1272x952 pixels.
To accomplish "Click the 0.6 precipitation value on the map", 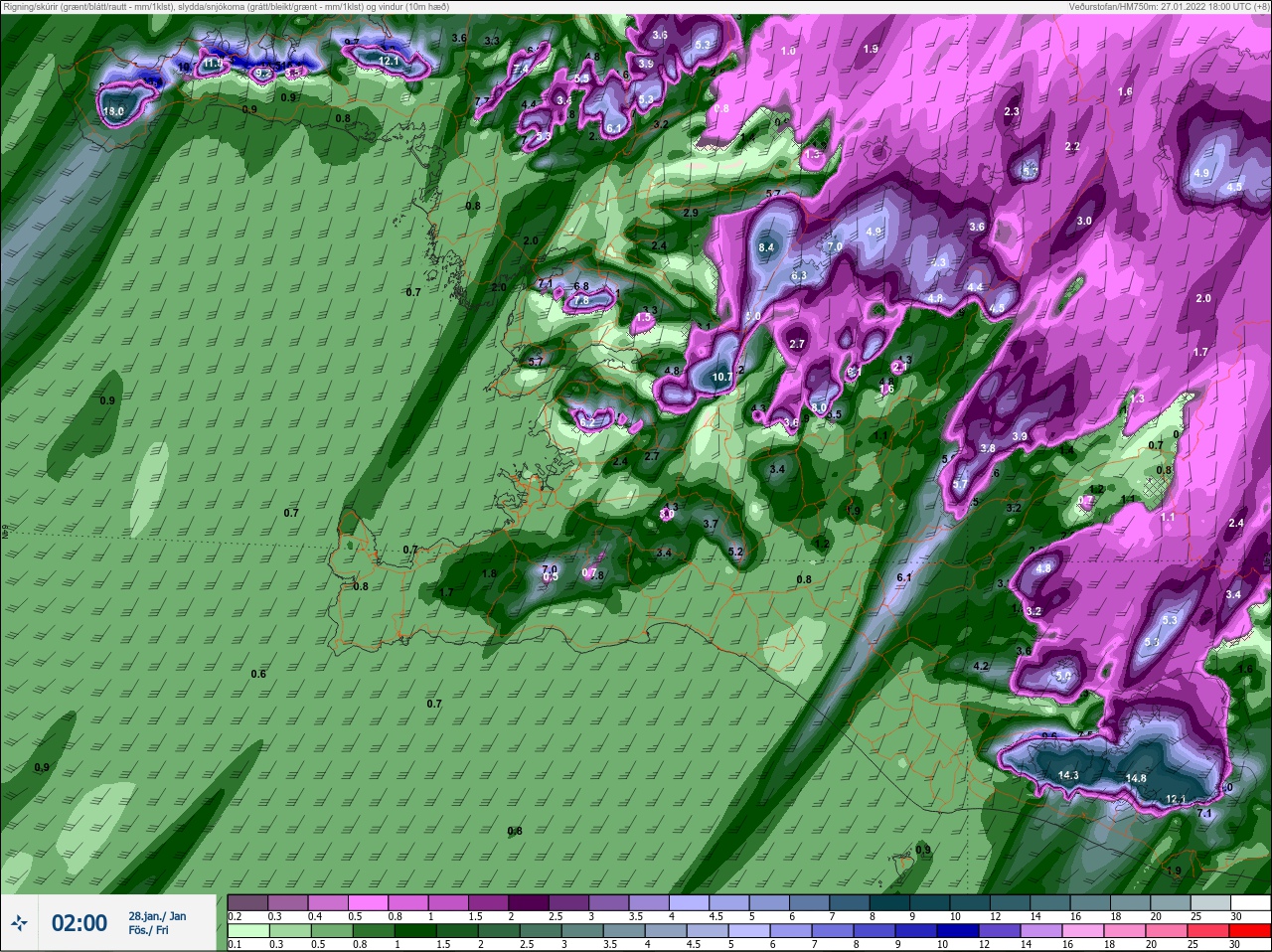I will click(x=258, y=674).
